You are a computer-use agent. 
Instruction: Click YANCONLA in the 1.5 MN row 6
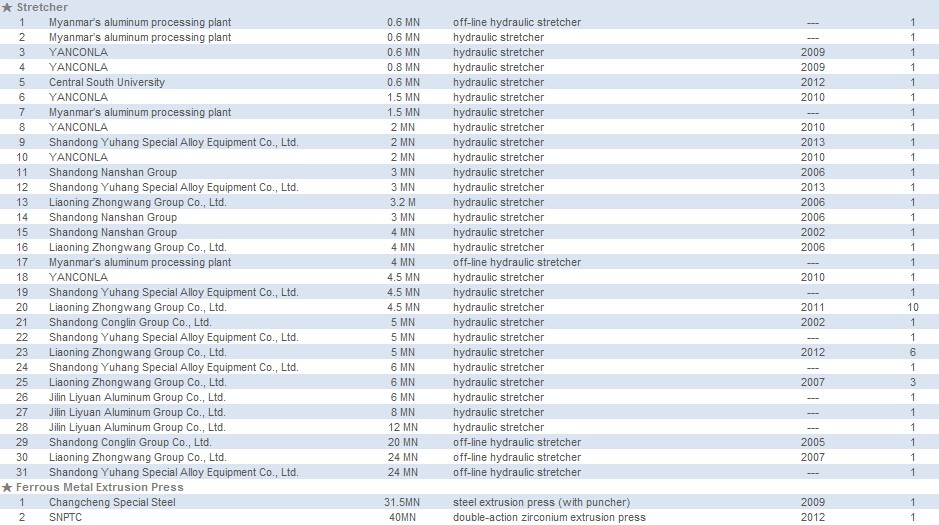point(78,97)
